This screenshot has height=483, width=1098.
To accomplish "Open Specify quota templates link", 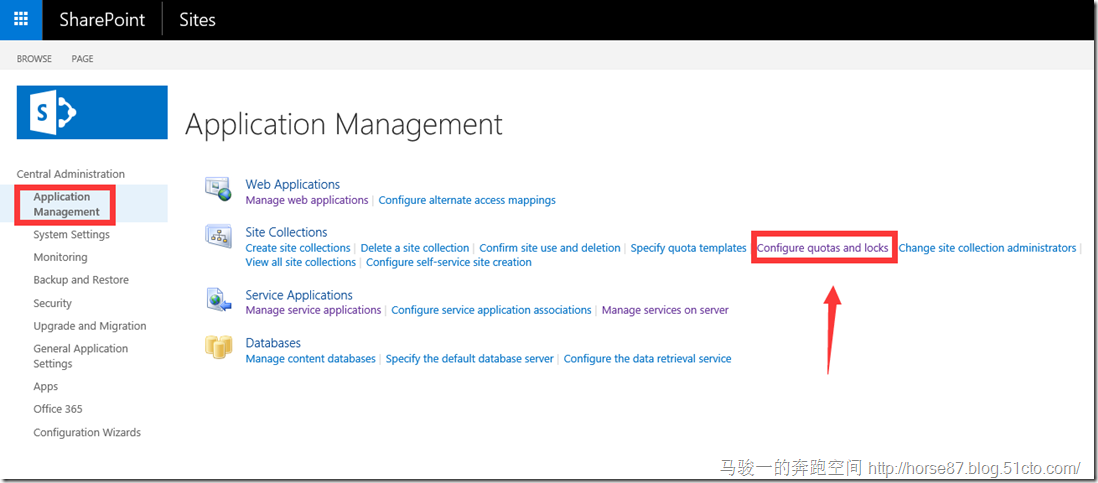I will pyautogui.click(x=688, y=248).
